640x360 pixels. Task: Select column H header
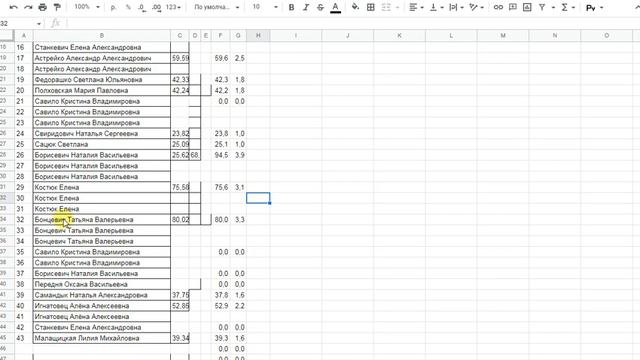click(x=258, y=36)
